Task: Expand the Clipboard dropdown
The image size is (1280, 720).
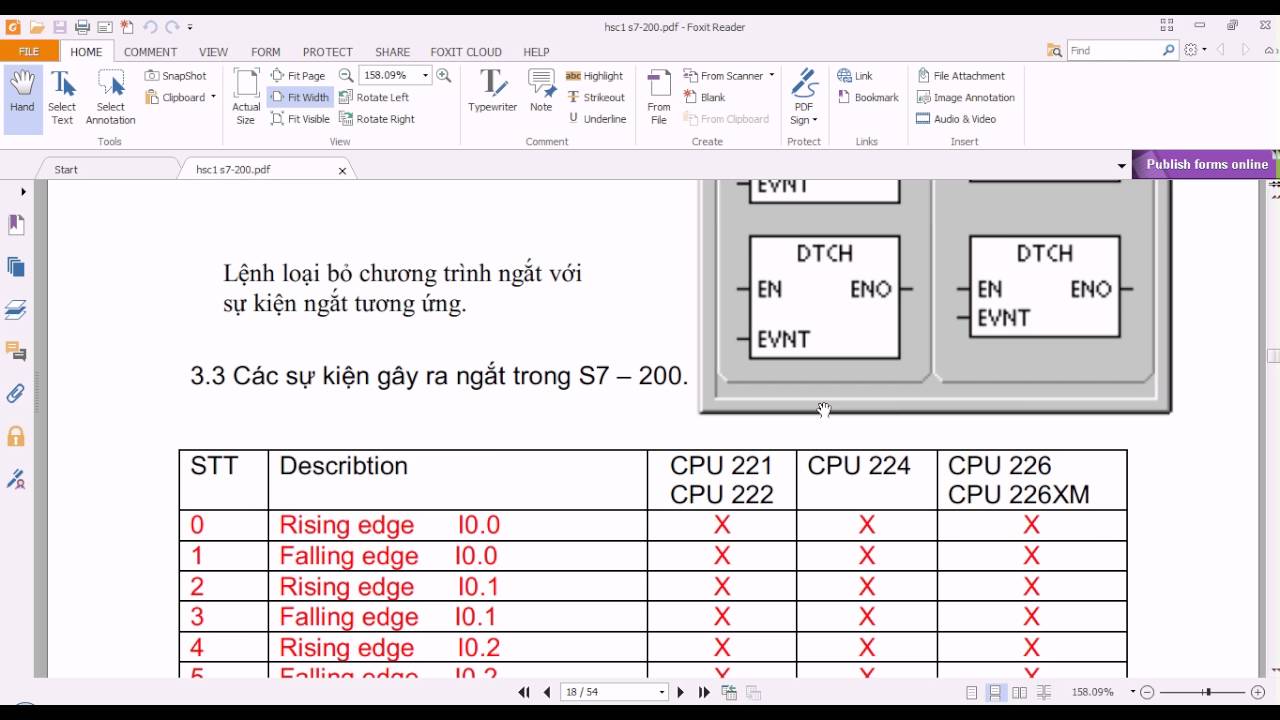Action: pos(213,97)
